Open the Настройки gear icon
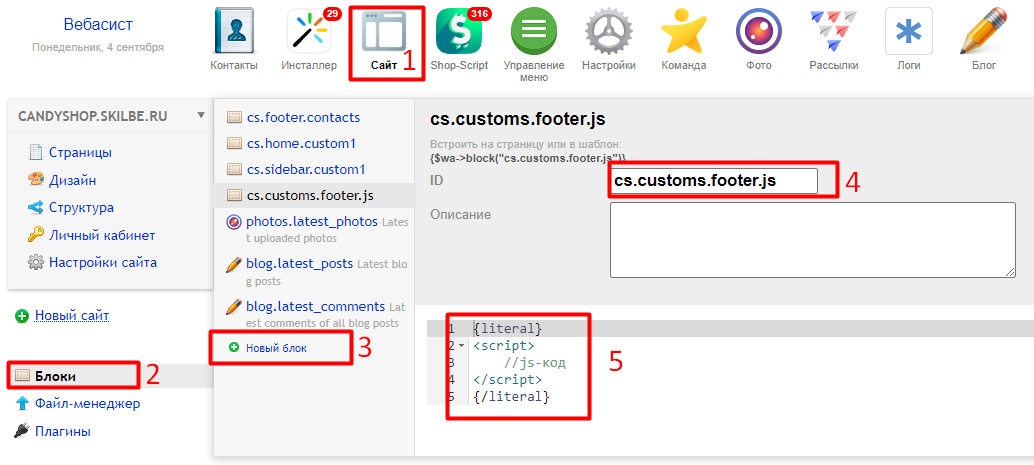The width and height of the screenshot is (1034, 465). (x=609, y=33)
